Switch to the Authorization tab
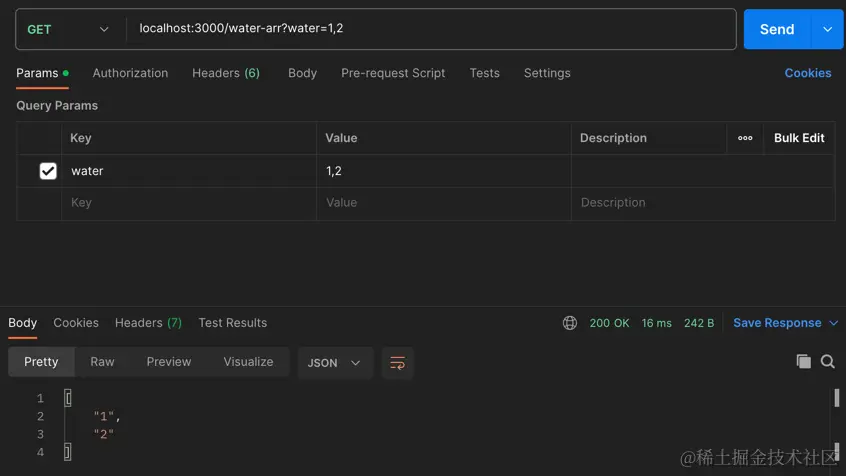846x476 pixels. coord(130,73)
